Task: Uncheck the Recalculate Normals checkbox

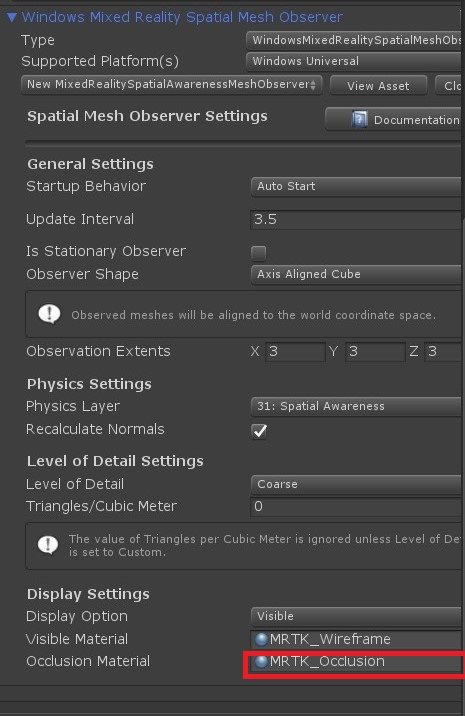Action: pos(259,431)
